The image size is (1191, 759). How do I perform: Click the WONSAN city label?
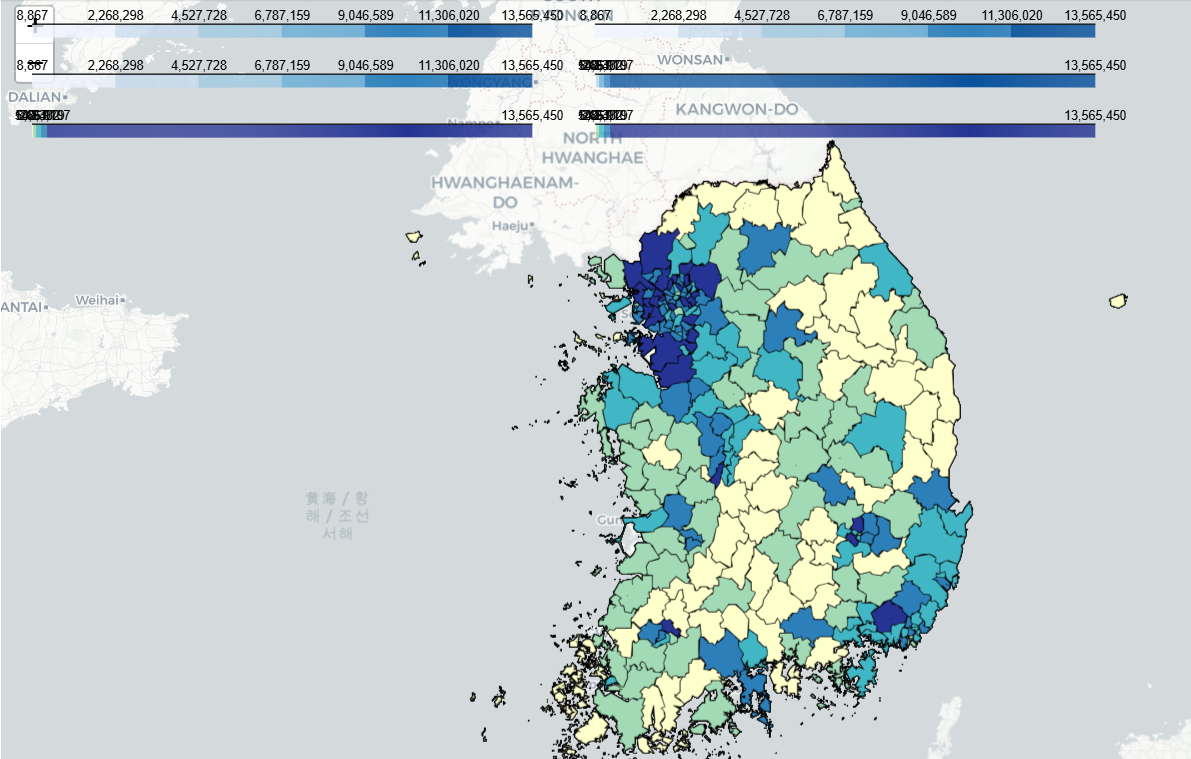692,59
